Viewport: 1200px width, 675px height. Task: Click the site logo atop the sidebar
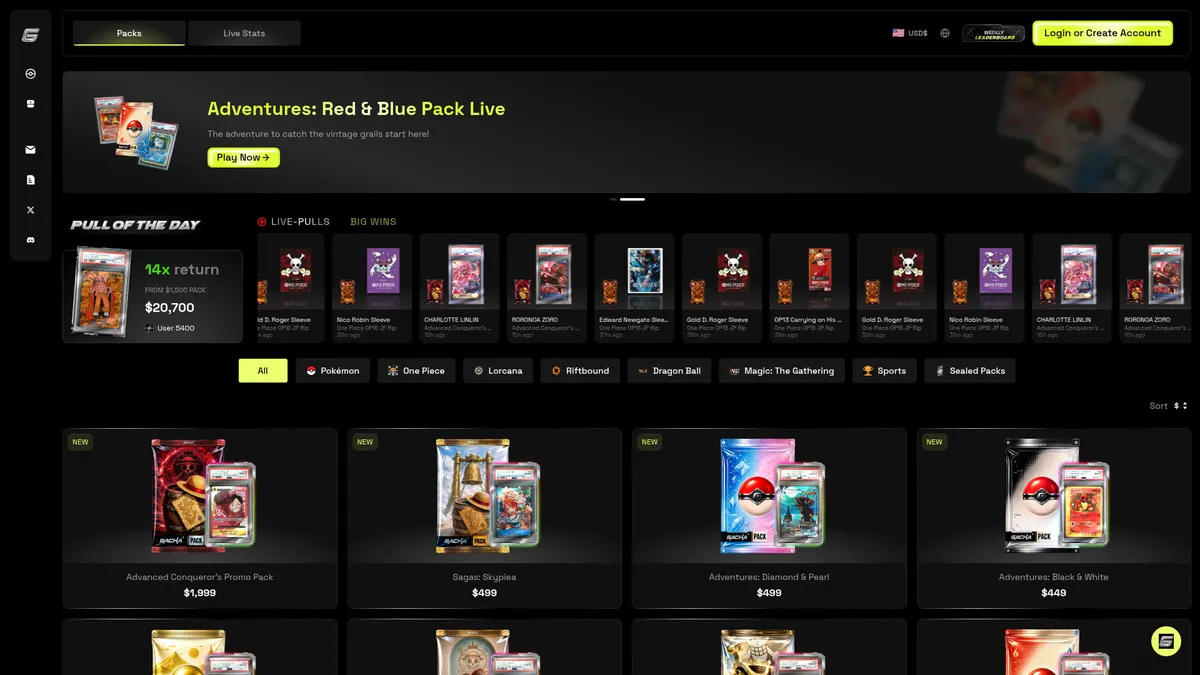click(x=30, y=35)
